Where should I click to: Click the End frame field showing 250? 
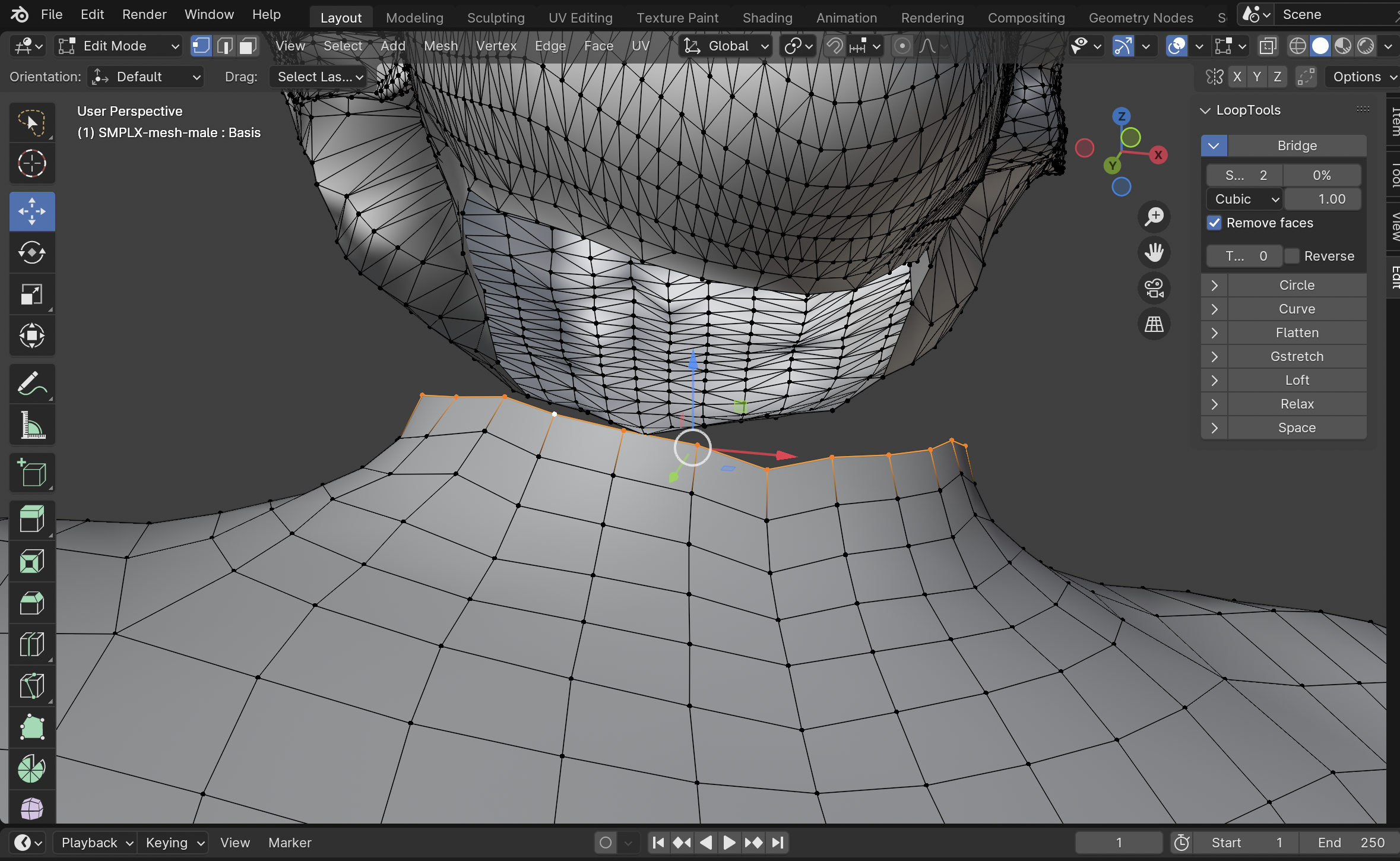click(x=1354, y=842)
